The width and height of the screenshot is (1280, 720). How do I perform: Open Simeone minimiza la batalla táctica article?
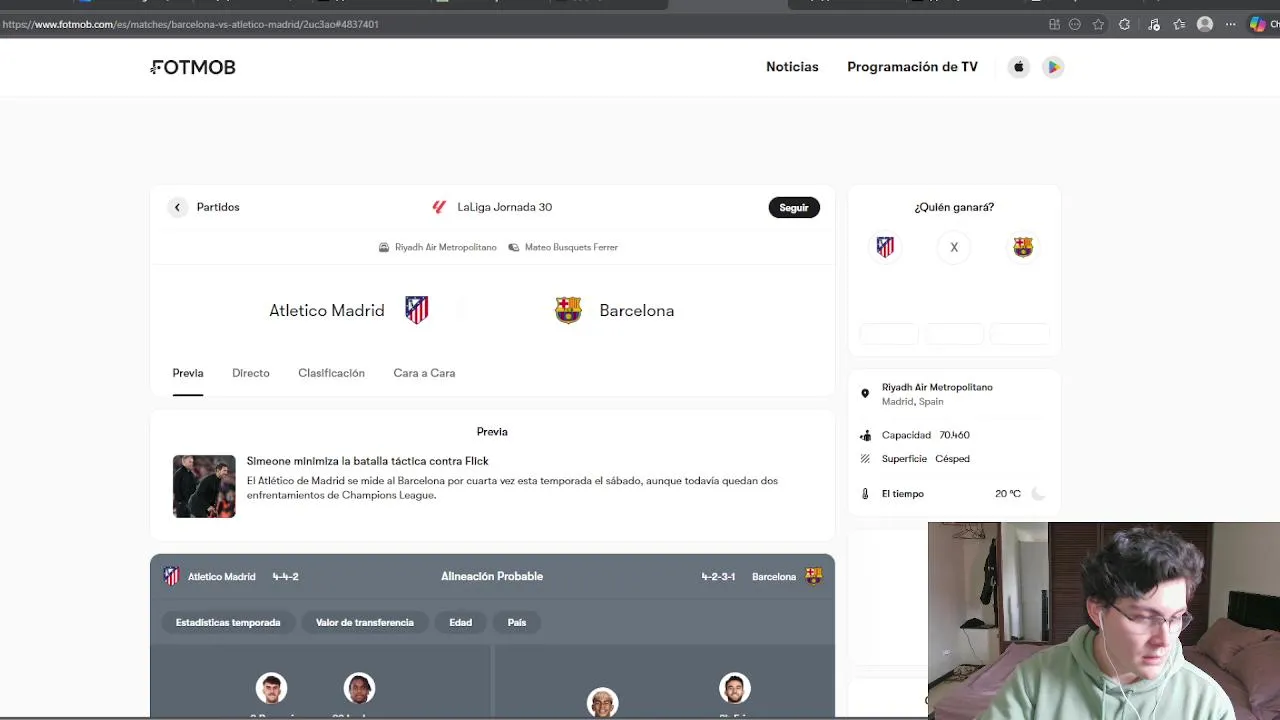(x=368, y=461)
